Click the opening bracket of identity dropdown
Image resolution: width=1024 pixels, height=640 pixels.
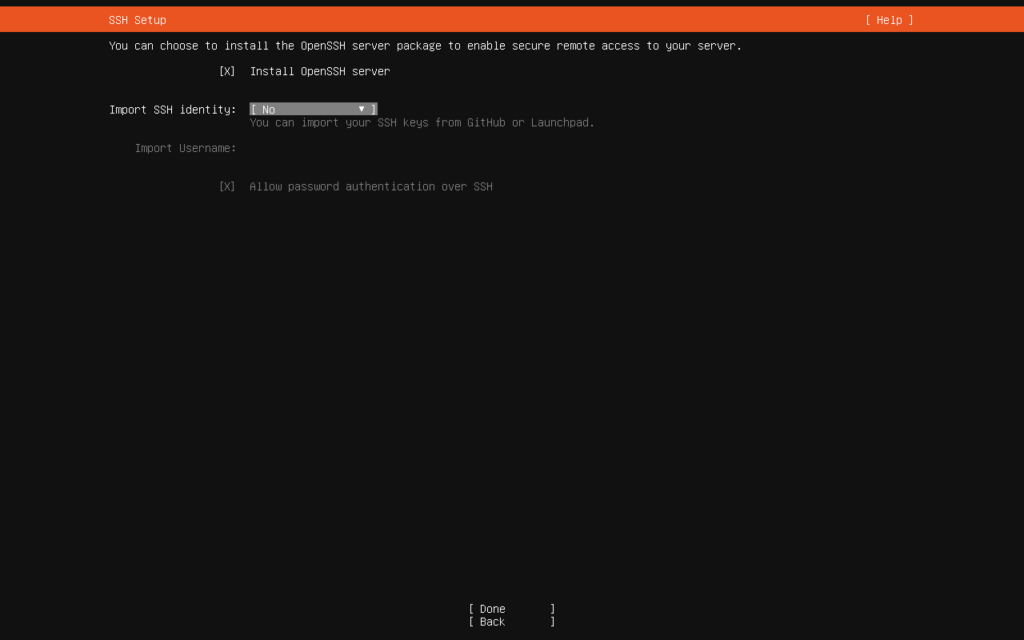click(253, 109)
